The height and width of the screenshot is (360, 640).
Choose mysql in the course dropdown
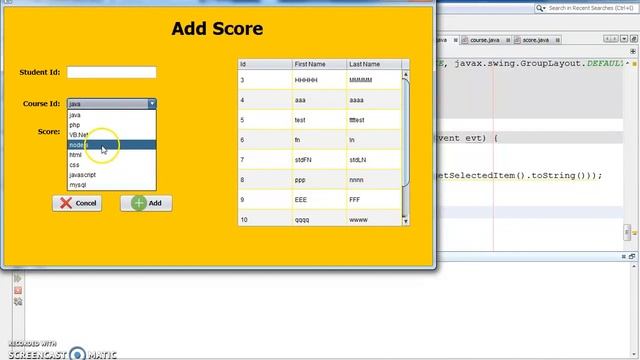point(111,185)
